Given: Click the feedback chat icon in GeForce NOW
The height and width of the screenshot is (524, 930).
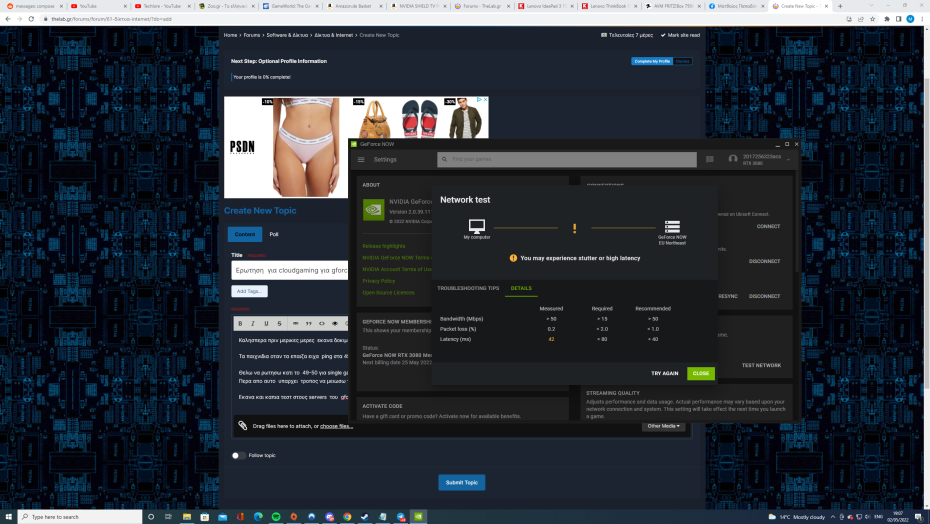Looking at the screenshot, I should [x=709, y=159].
